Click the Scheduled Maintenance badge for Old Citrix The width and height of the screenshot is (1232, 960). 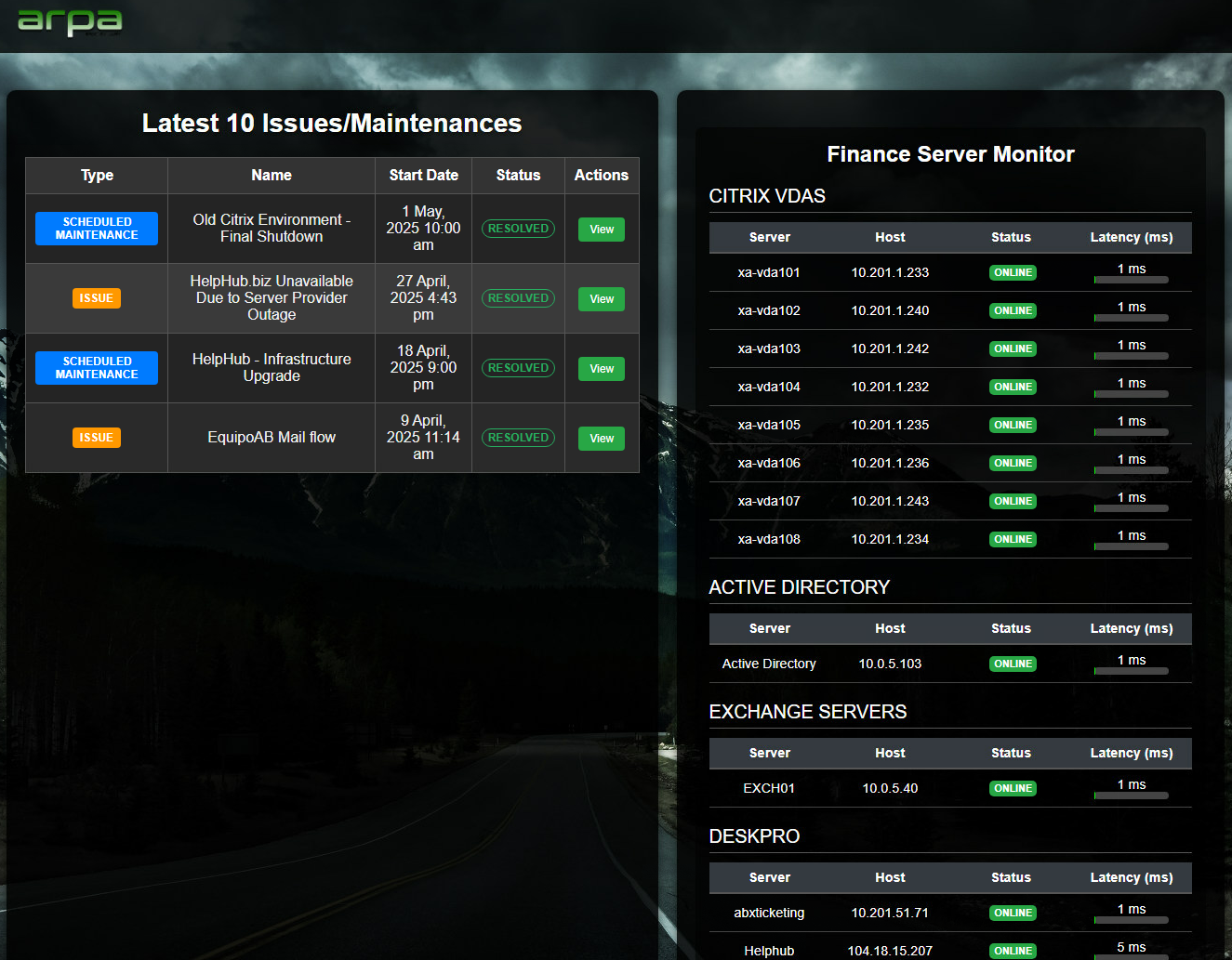point(97,229)
